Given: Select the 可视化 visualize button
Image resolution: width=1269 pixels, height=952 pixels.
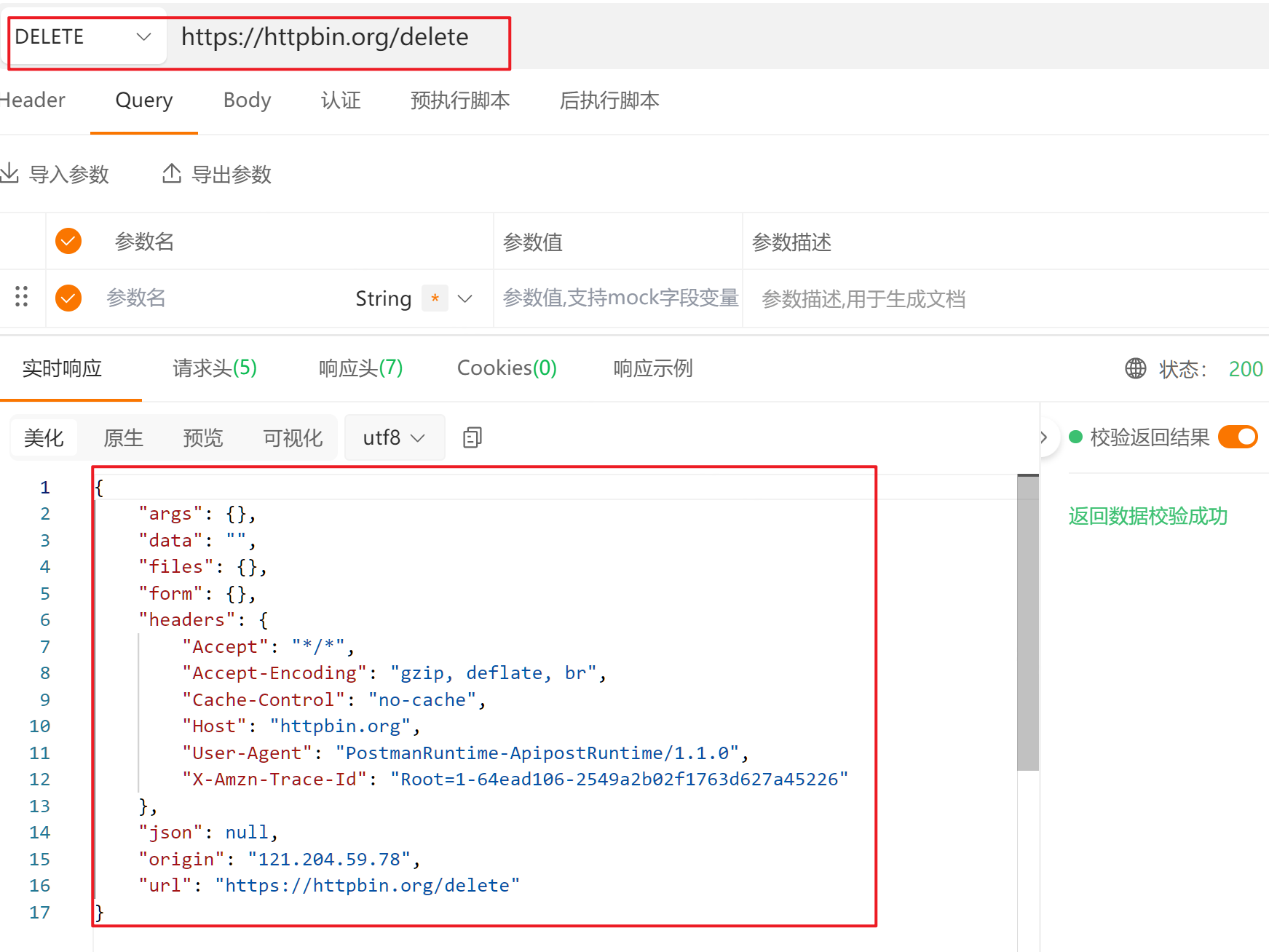Looking at the screenshot, I should coord(293,437).
